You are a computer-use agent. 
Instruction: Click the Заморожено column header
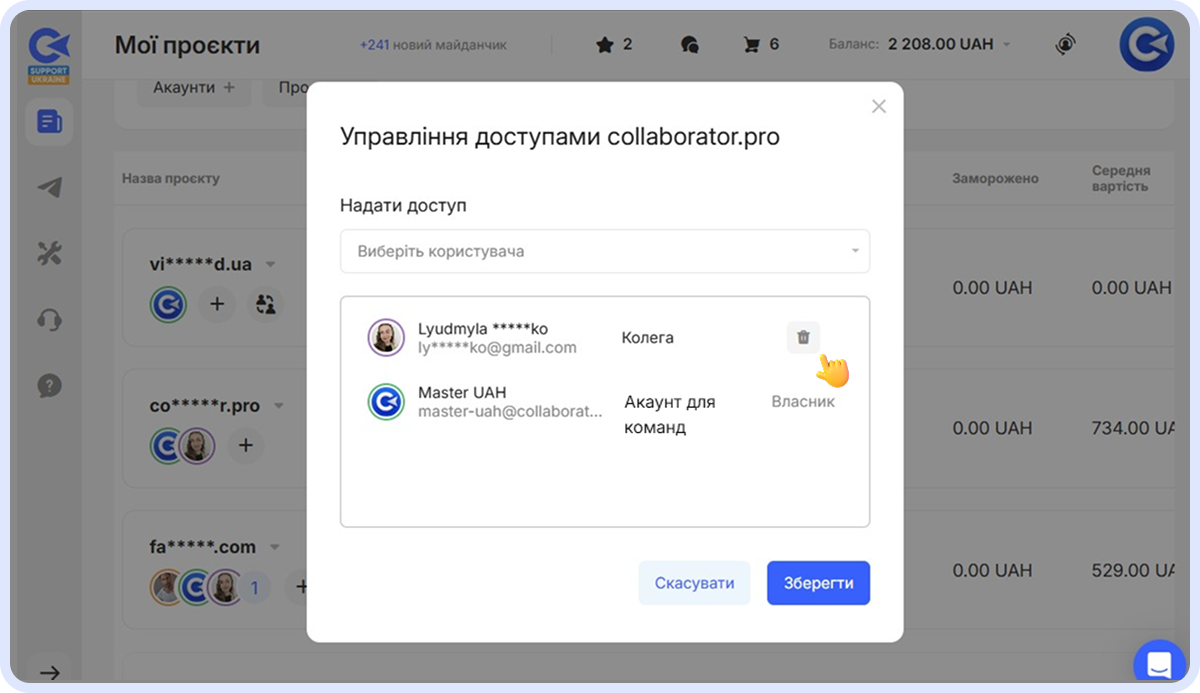pyautogui.click(x=995, y=178)
